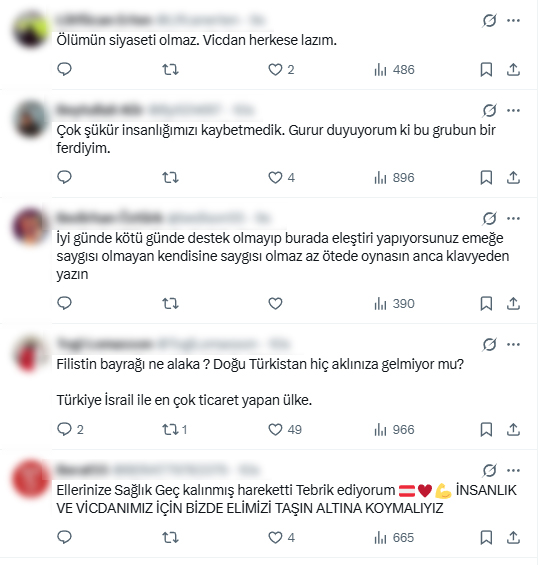Open the "Çok şükür insanlığımızı kaybetmedik" tweet text

(x=276, y=139)
